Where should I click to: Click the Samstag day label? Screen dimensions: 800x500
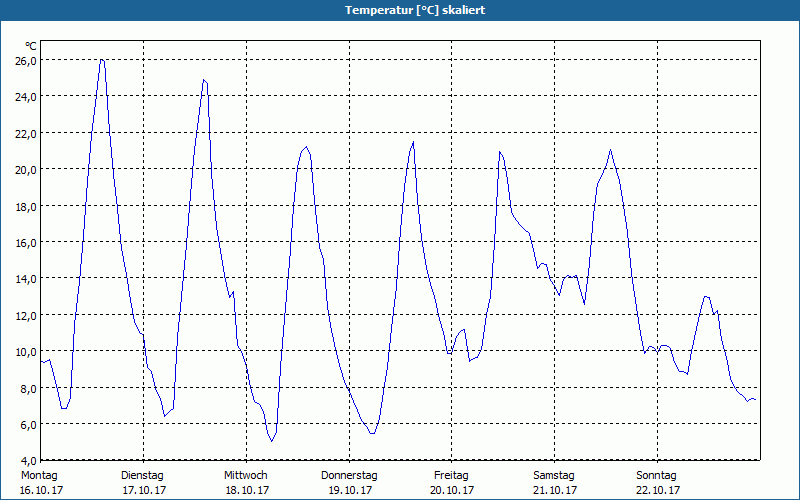[554, 476]
